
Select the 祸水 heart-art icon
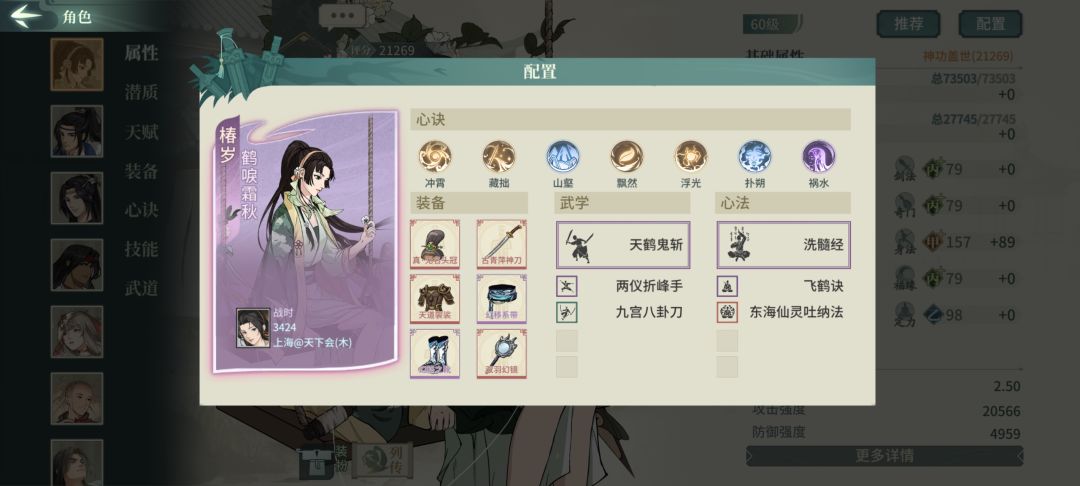click(819, 156)
